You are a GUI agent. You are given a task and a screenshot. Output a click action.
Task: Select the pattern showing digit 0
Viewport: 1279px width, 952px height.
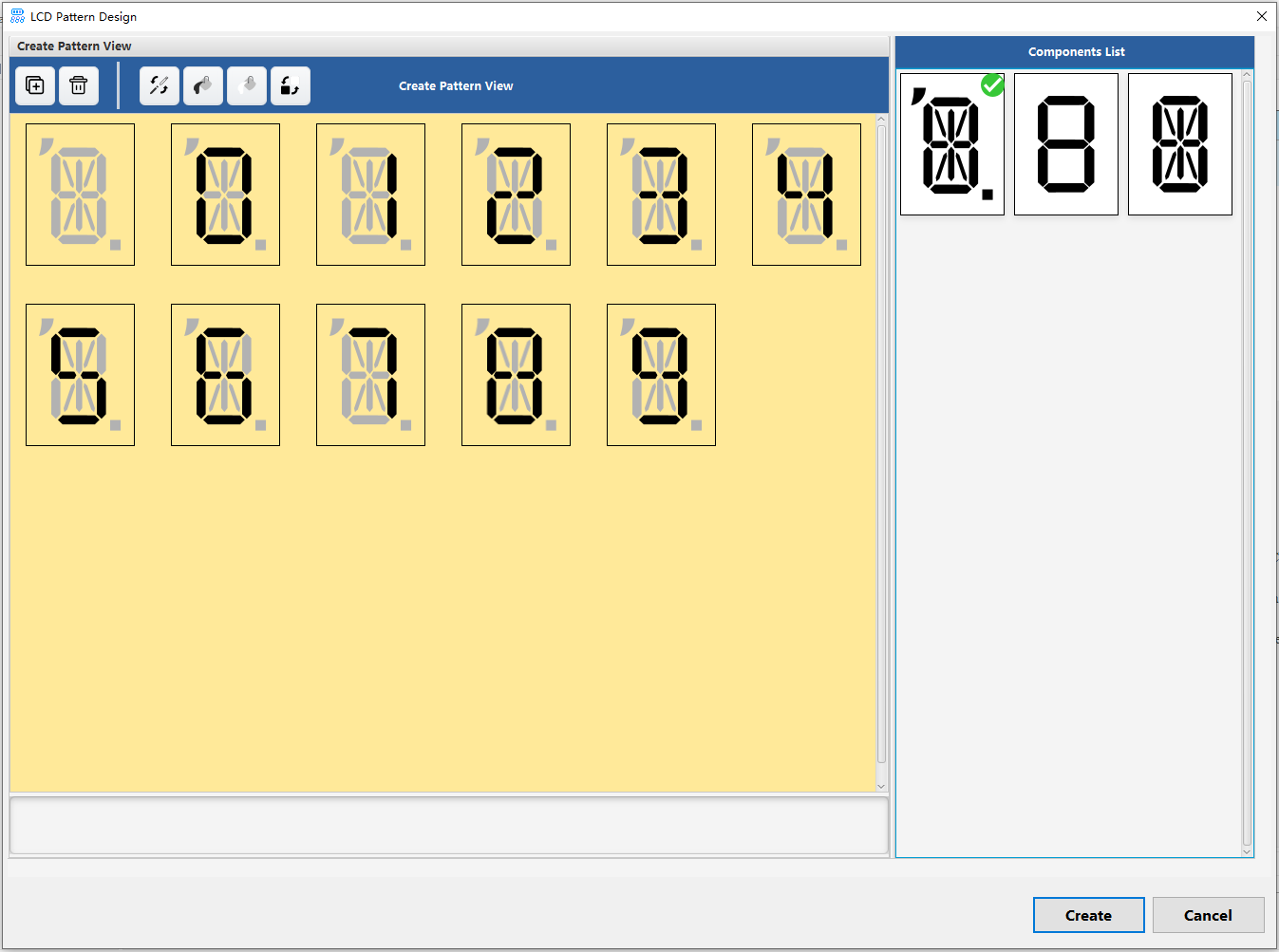point(225,195)
